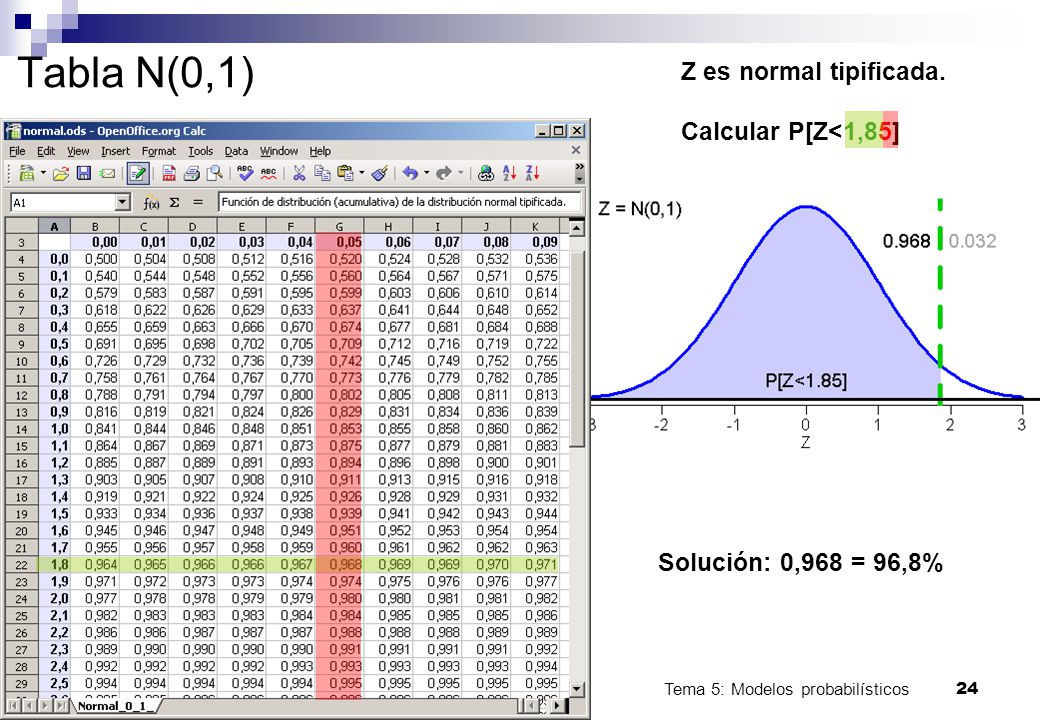Click the Cut scissors icon

(299, 174)
